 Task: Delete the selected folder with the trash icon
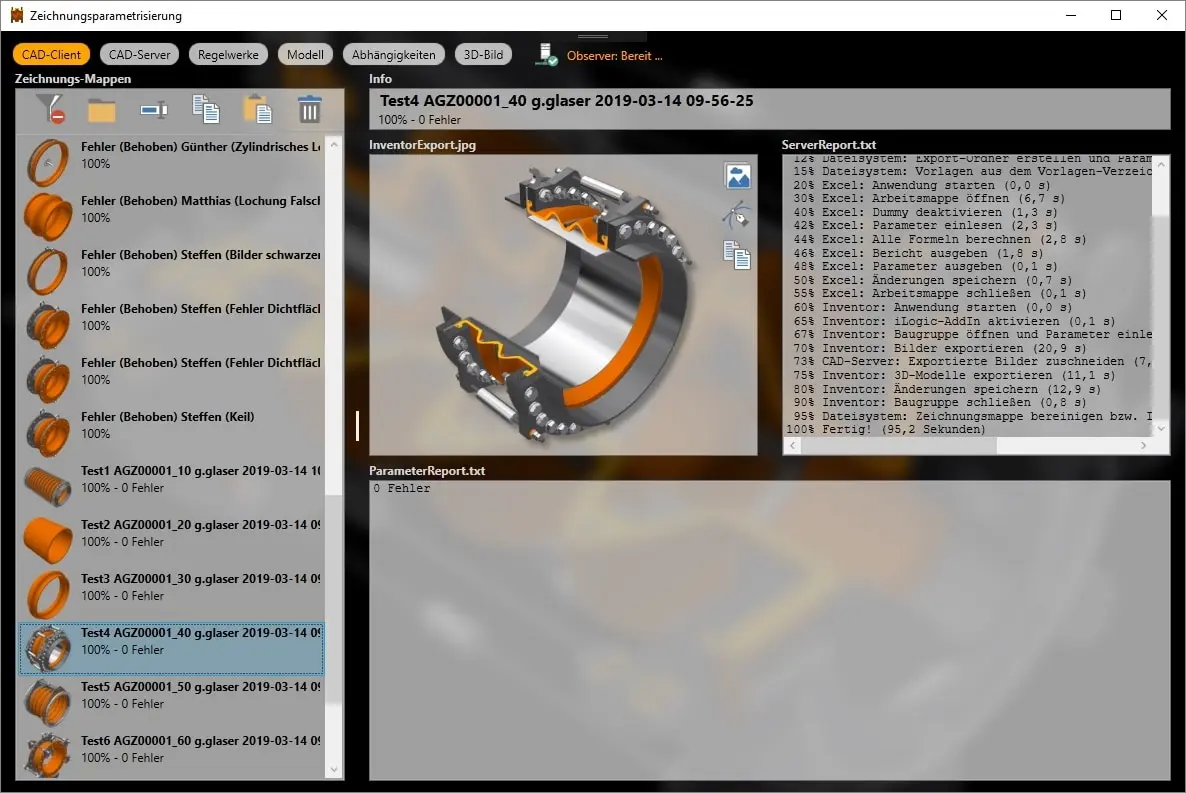[310, 109]
